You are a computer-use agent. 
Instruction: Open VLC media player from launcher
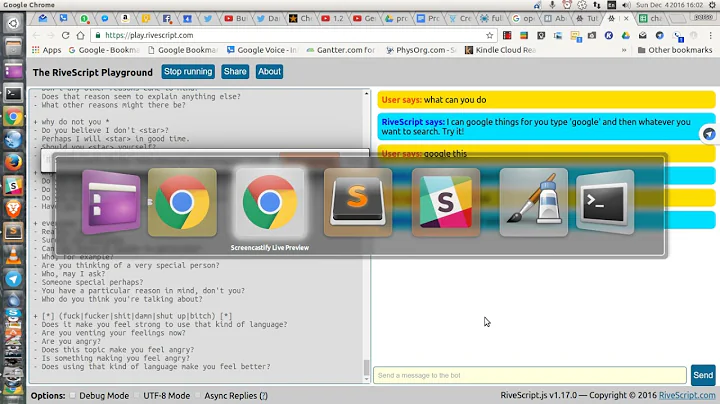(x=13, y=255)
